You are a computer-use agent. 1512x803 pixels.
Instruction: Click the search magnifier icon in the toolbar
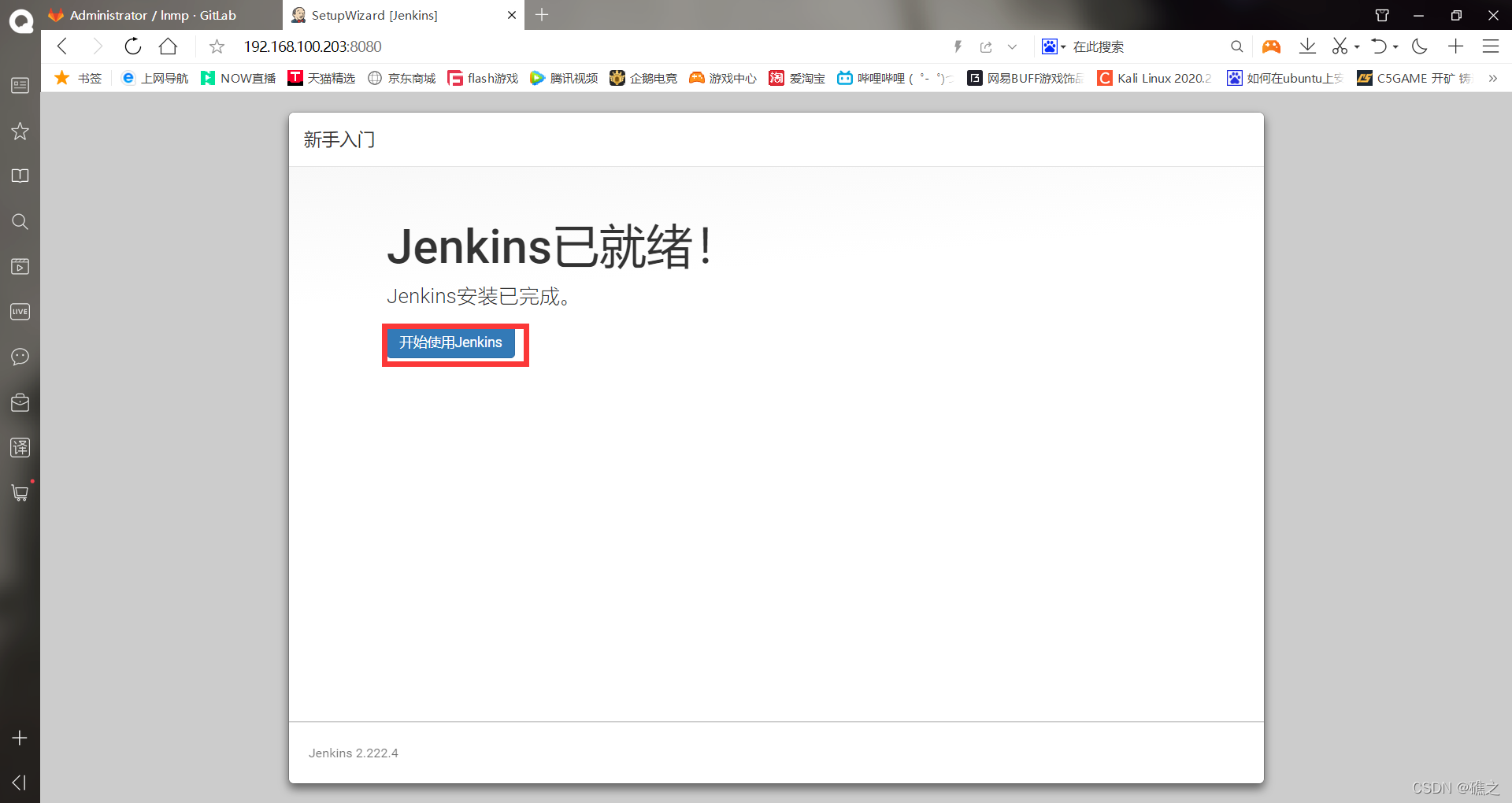1236,46
